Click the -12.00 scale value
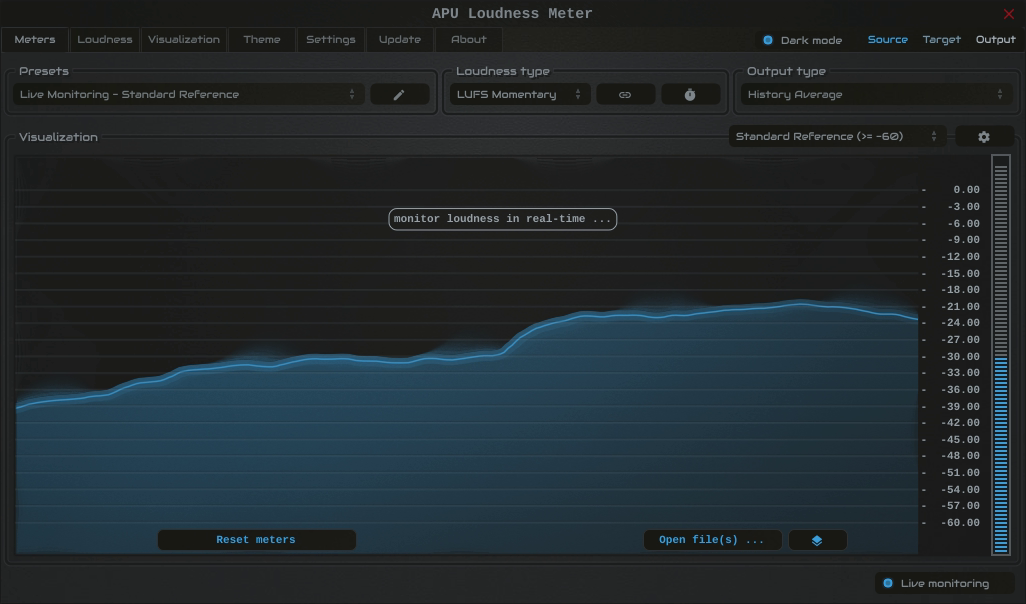The width and height of the screenshot is (1026, 604). click(x=961, y=257)
